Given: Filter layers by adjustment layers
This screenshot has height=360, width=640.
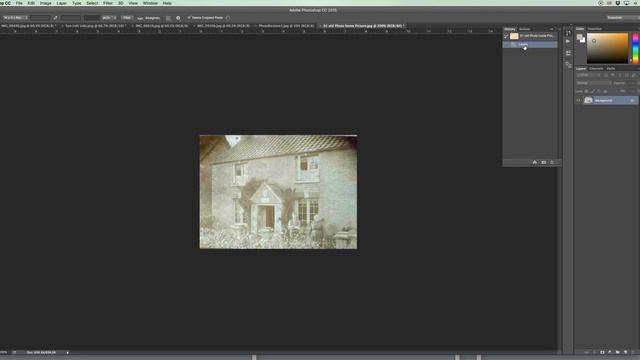Looking at the screenshot, I should tap(613, 75).
